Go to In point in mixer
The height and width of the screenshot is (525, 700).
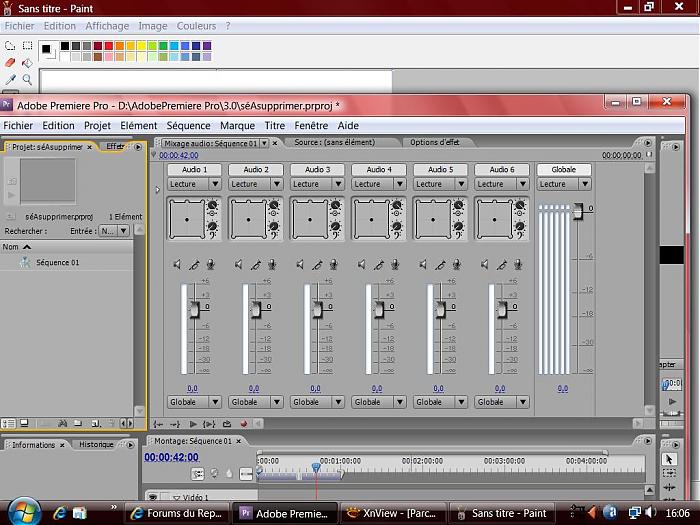coord(158,424)
